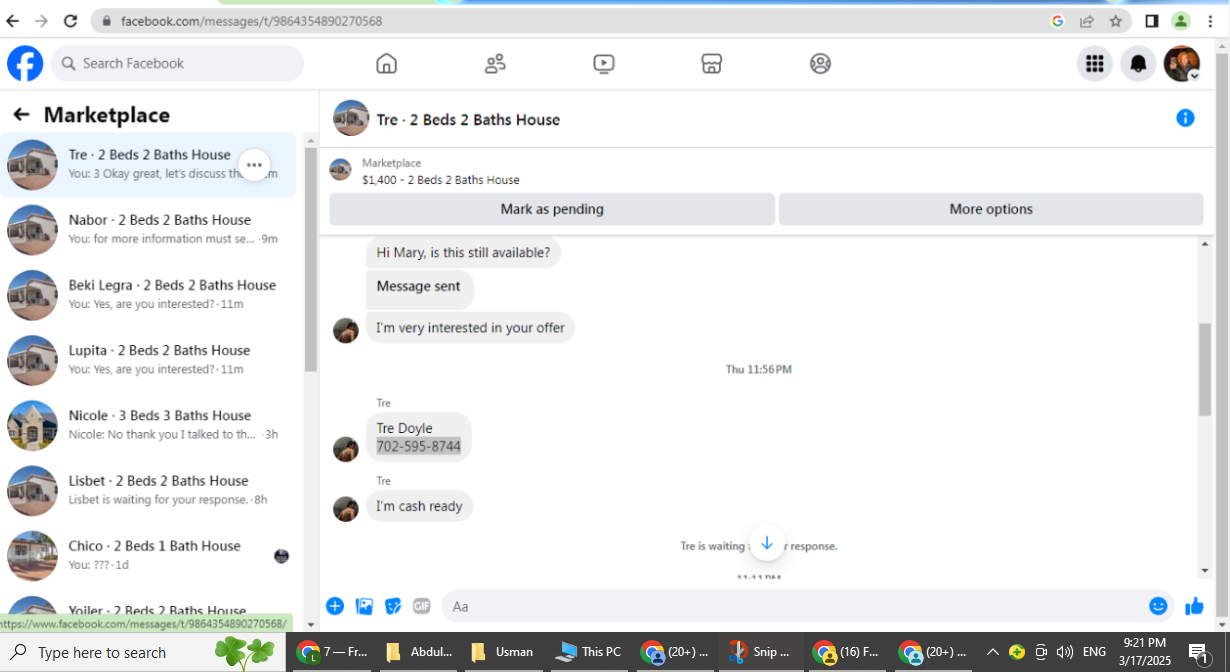Click in Search Facebook field
Screen dimensions: 1230x672
coord(177,63)
